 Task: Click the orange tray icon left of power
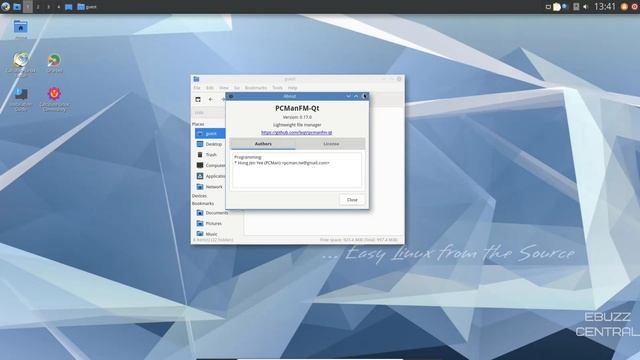(624, 7)
